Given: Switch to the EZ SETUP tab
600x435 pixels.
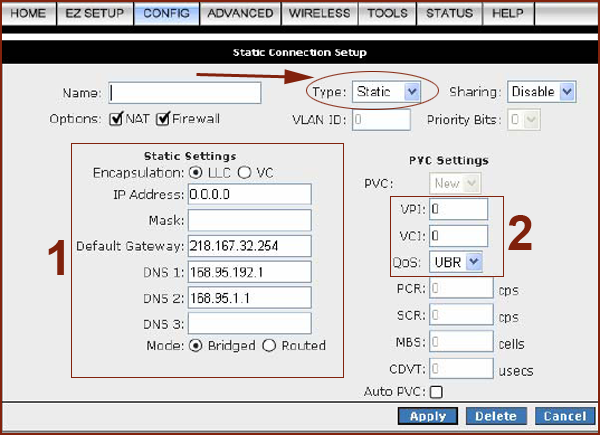Looking at the screenshot, I should click(95, 14).
